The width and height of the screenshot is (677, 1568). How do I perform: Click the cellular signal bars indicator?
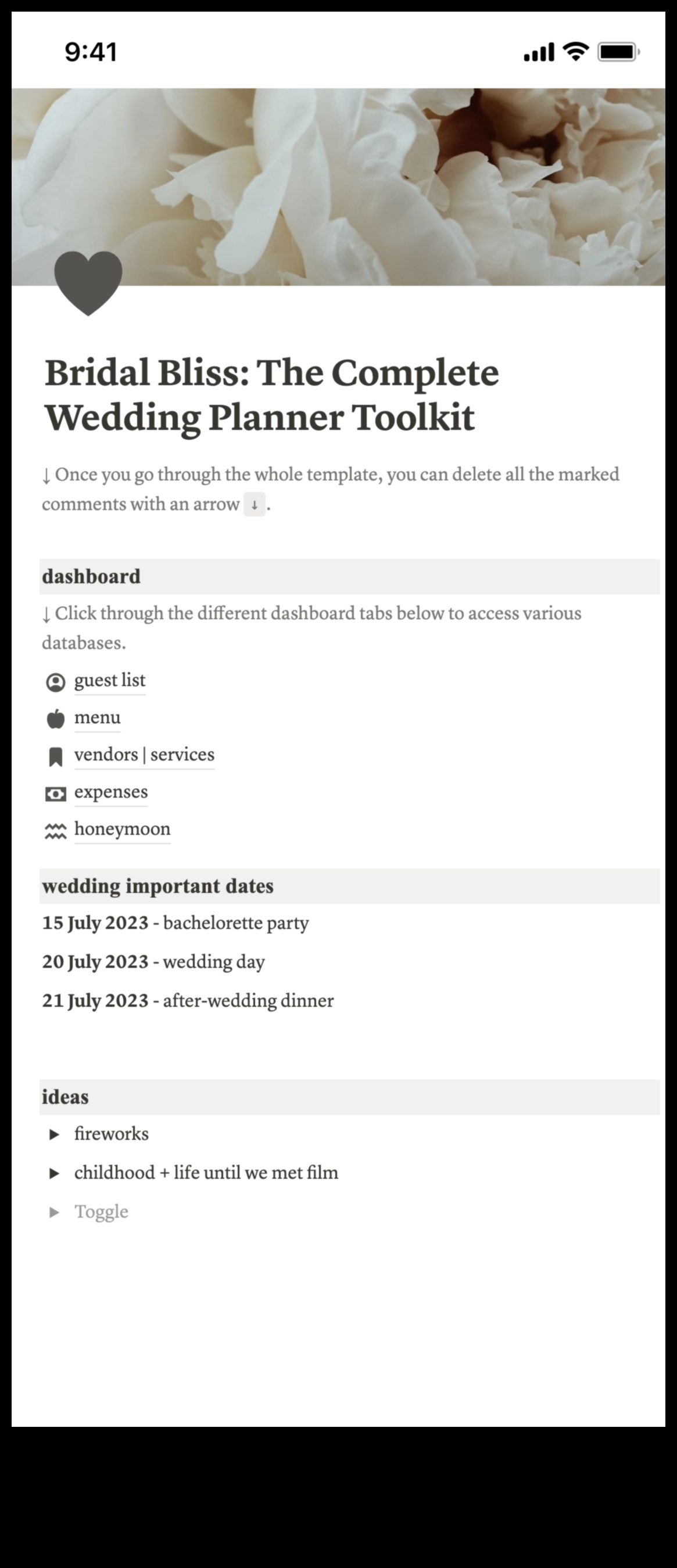click(539, 53)
